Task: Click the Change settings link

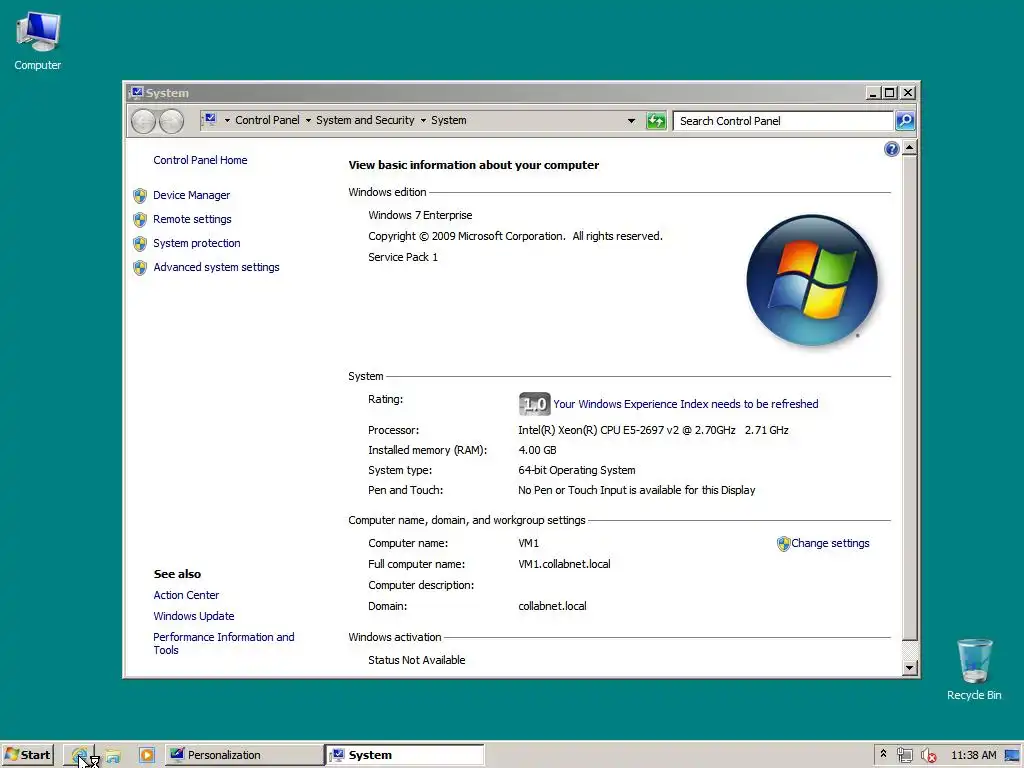Action: coord(830,543)
